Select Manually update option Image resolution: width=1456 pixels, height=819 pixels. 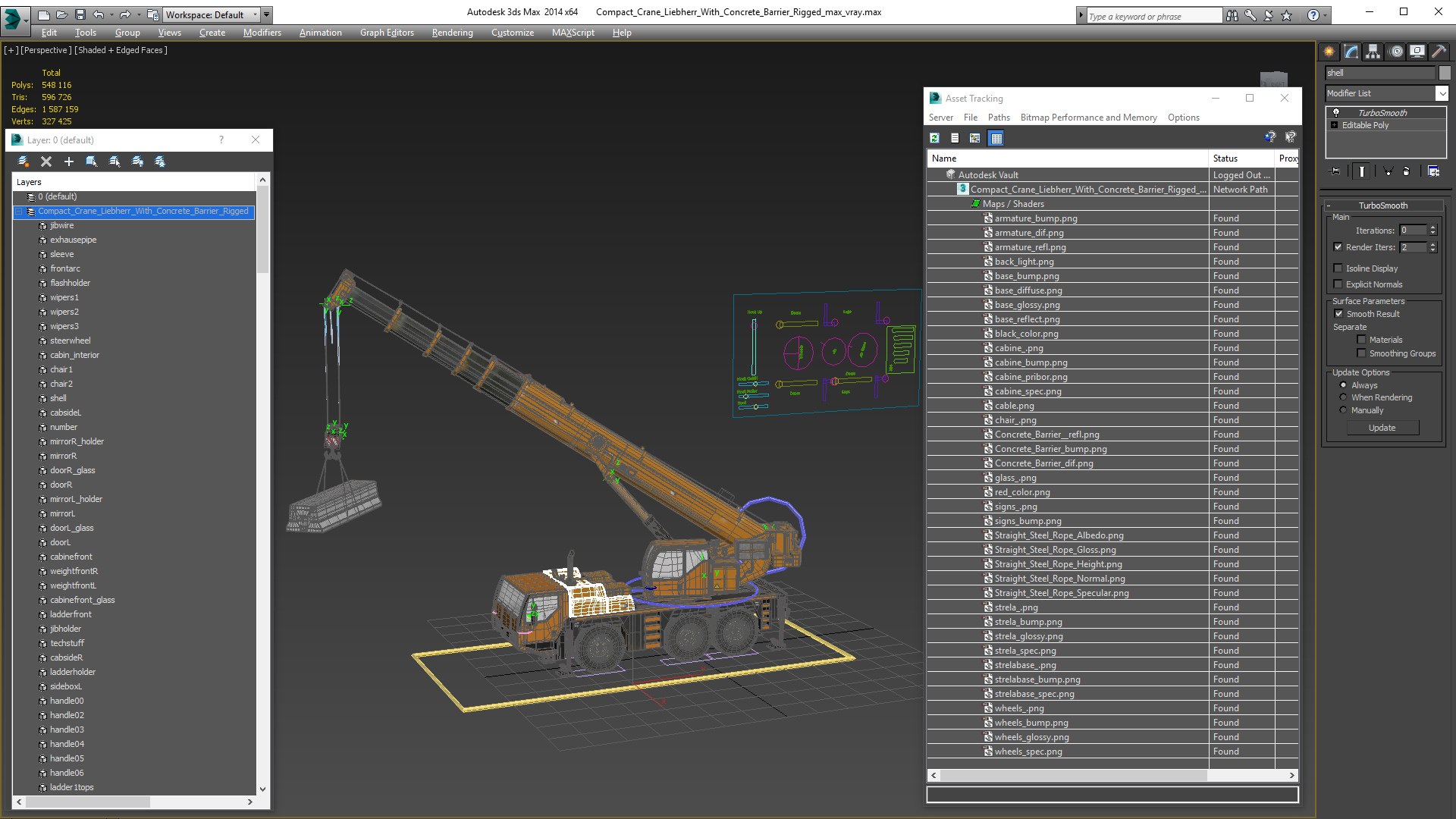[x=1343, y=410]
